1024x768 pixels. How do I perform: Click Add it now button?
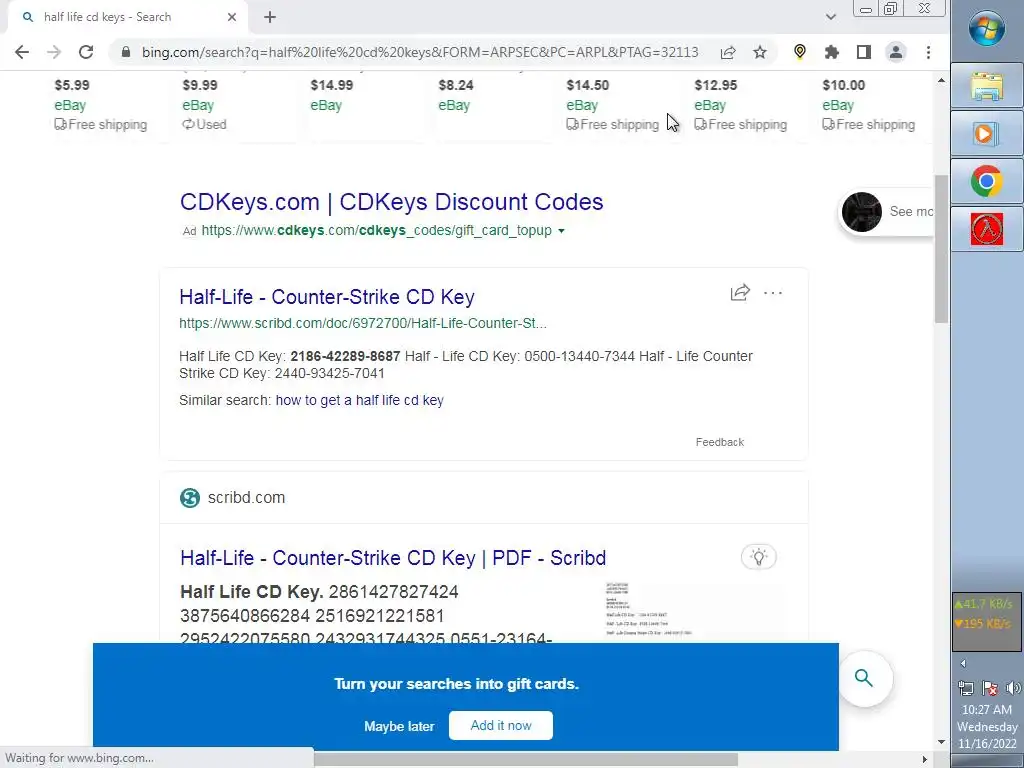tap(501, 726)
